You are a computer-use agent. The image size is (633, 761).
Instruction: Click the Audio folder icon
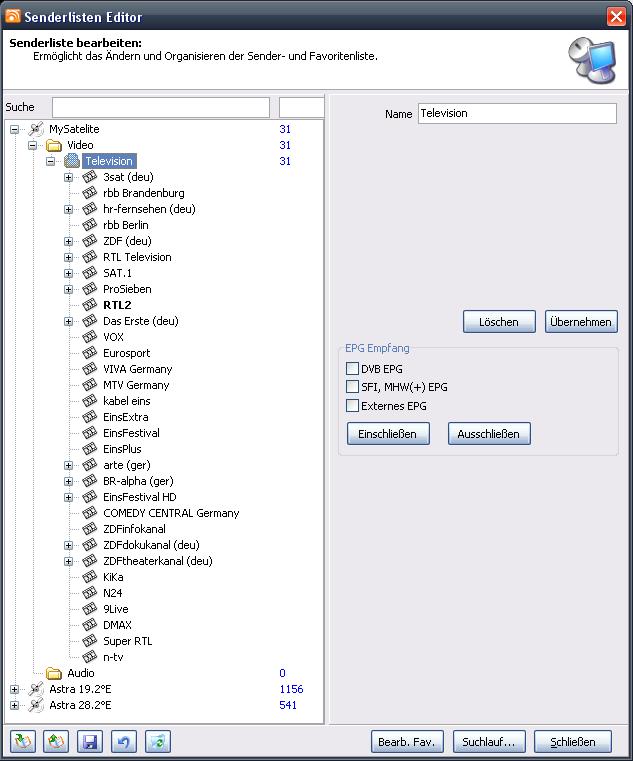pyautogui.click(x=54, y=673)
